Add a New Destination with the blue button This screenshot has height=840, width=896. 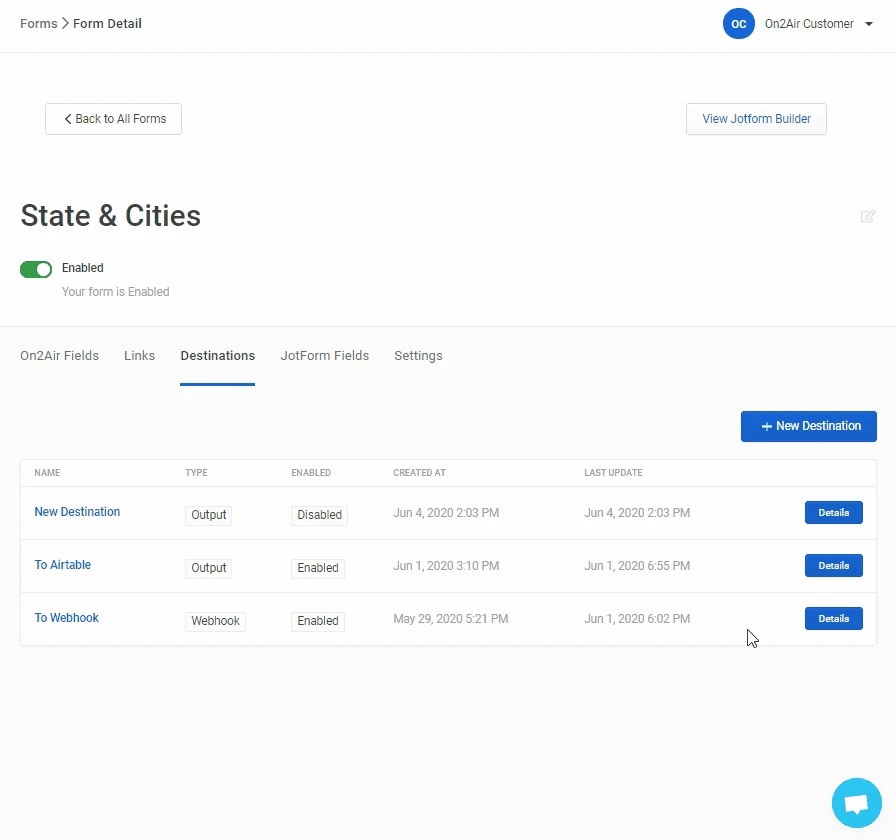808,426
